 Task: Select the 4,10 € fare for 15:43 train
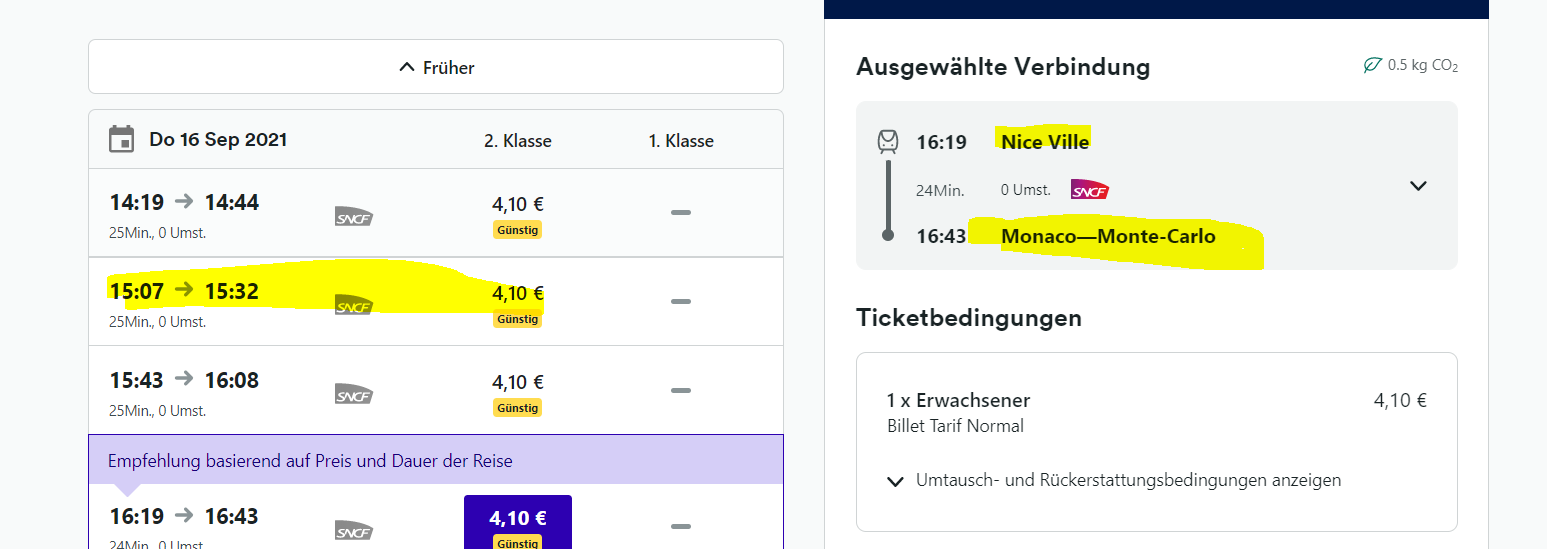click(518, 391)
